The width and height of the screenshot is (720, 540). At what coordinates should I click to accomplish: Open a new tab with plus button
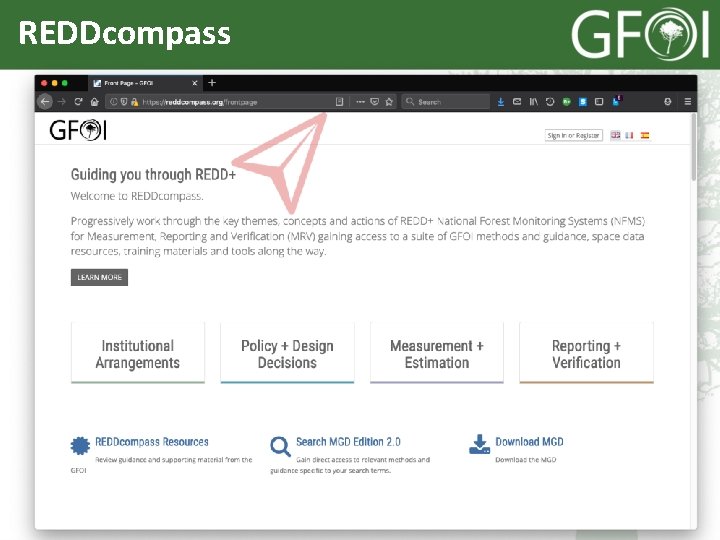click(x=212, y=83)
